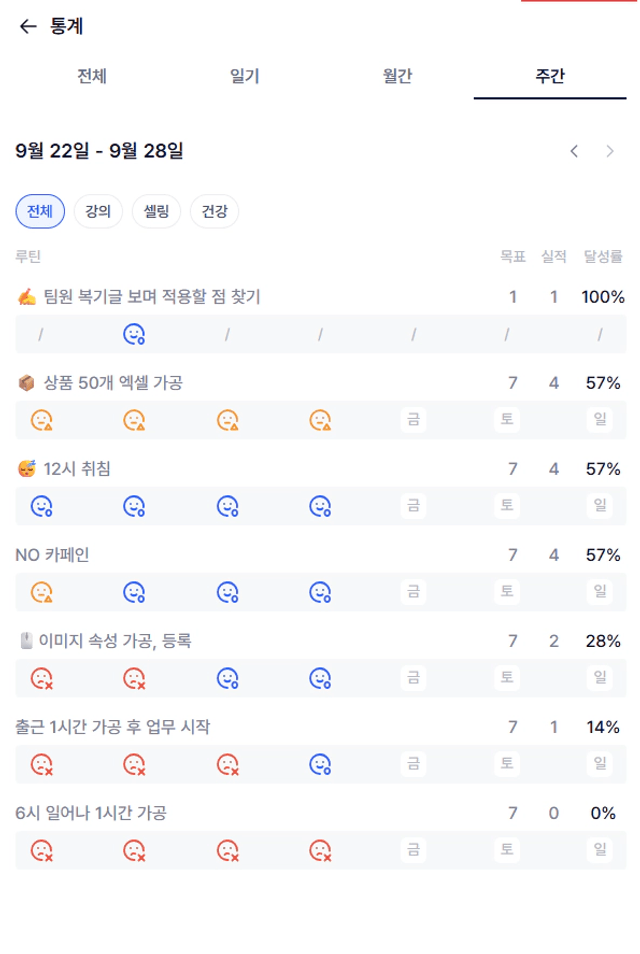Select the 주간 tab
The height and width of the screenshot is (954, 640).
click(x=550, y=76)
